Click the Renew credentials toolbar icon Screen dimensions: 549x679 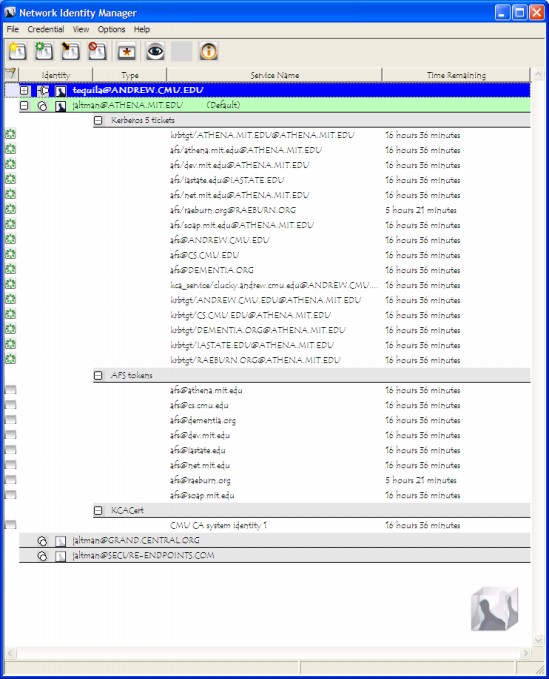click(44, 52)
